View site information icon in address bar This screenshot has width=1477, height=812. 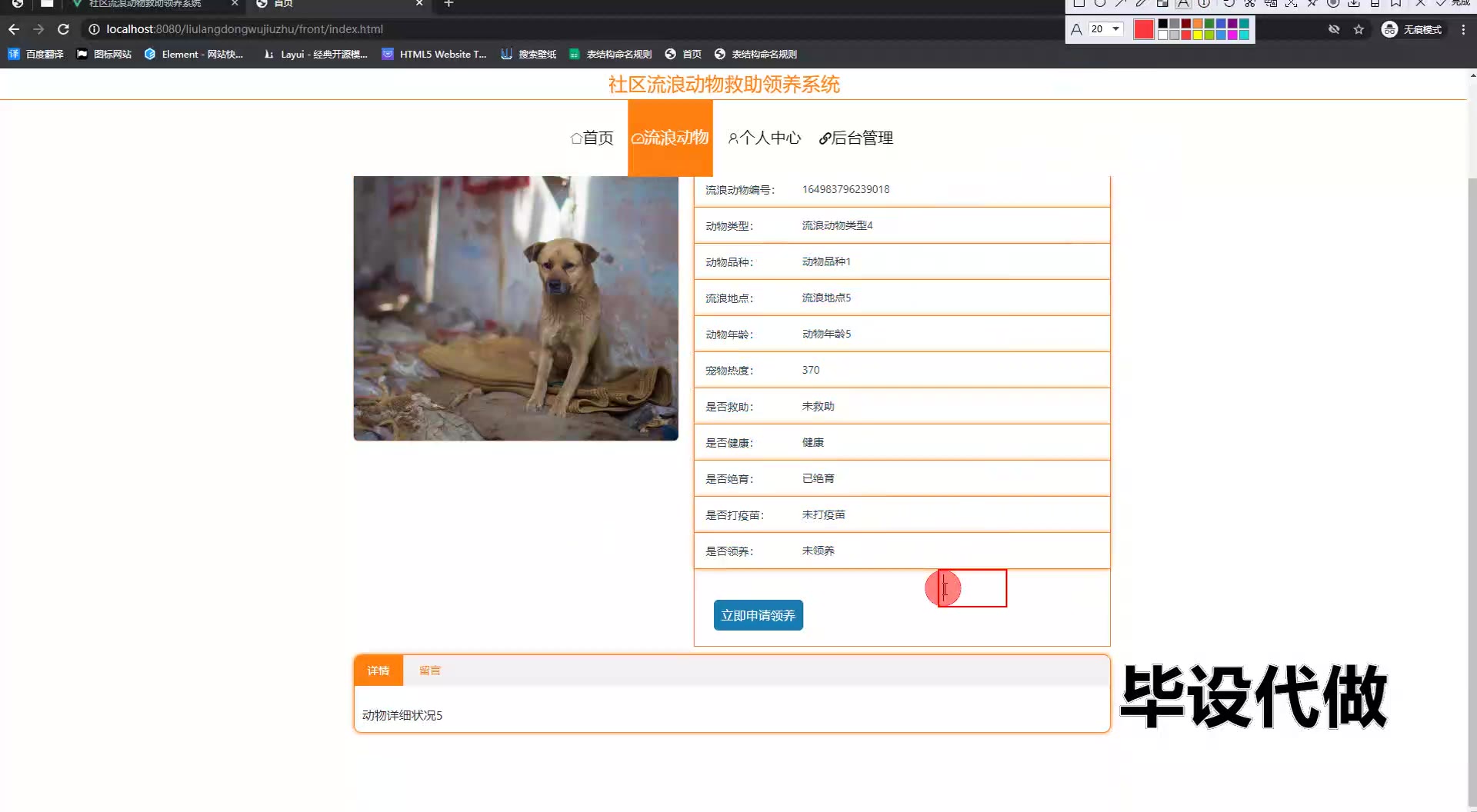[x=94, y=29]
